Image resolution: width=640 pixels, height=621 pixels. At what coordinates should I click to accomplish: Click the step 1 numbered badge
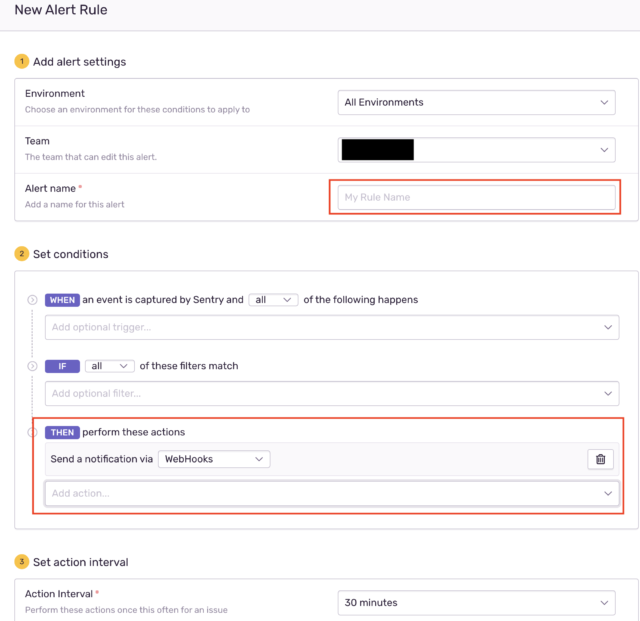point(22,62)
